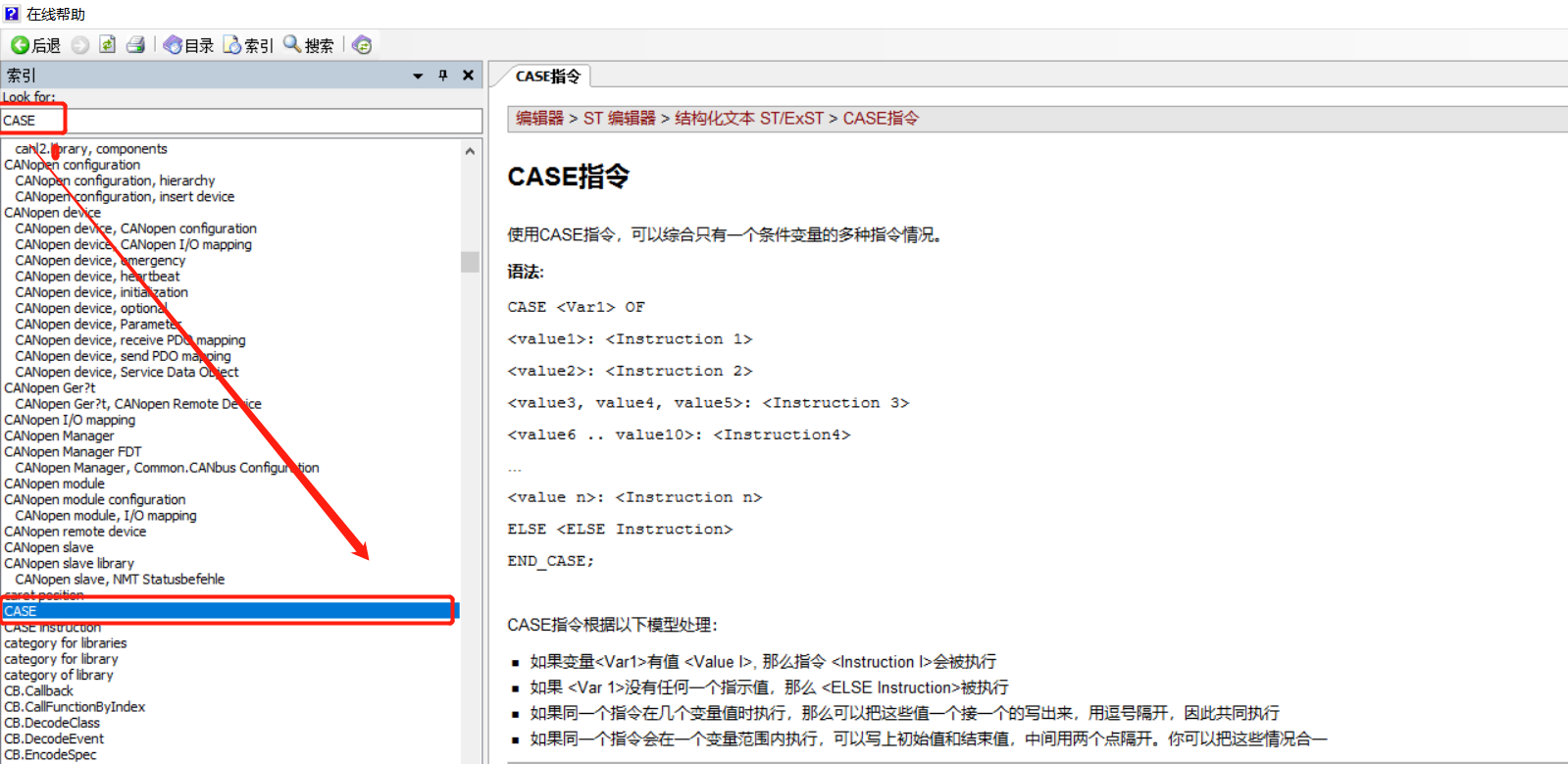Select 'CANopen device, optional' entry

[x=91, y=309]
